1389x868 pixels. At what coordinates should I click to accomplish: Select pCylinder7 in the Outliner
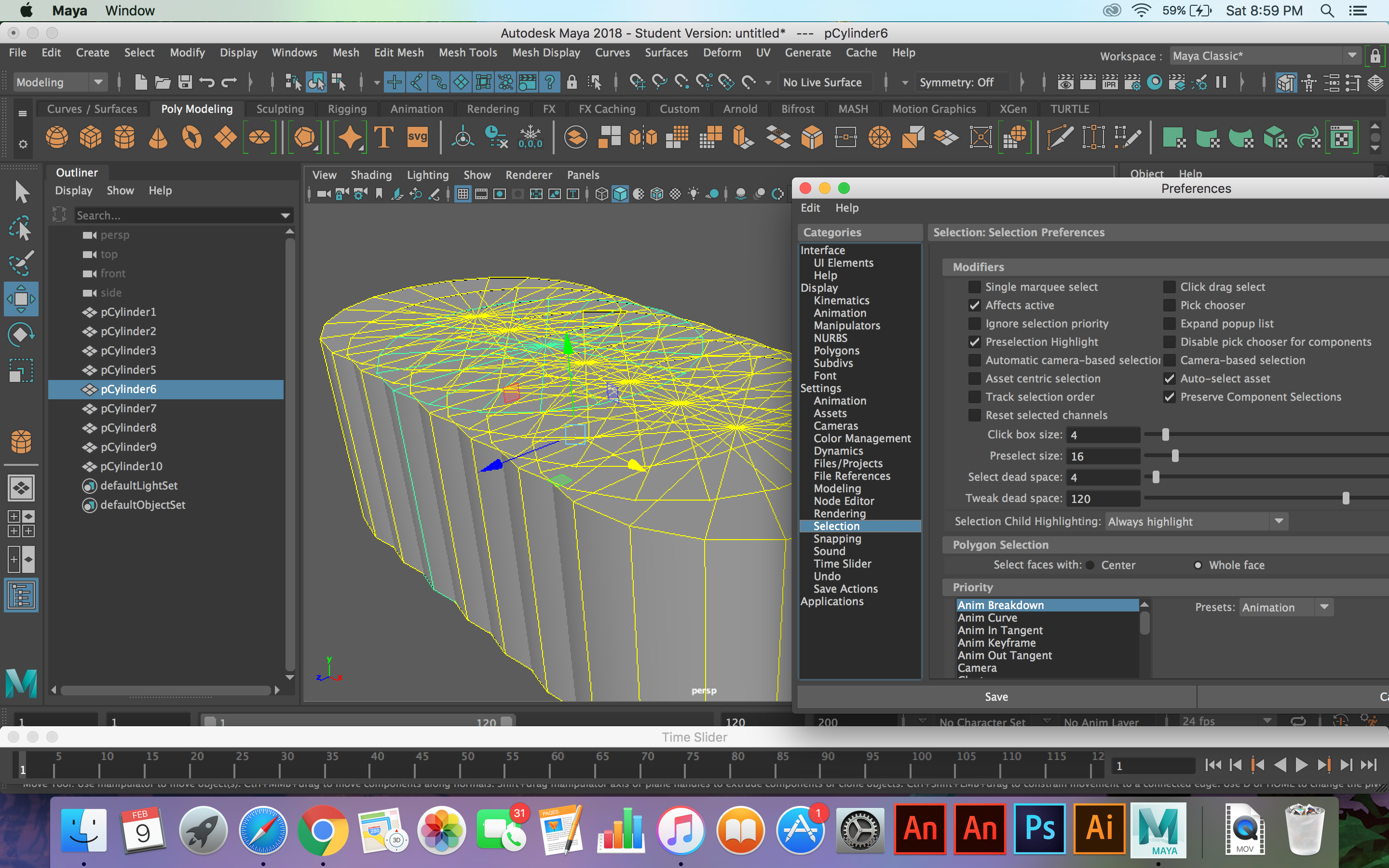pos(128,408)
